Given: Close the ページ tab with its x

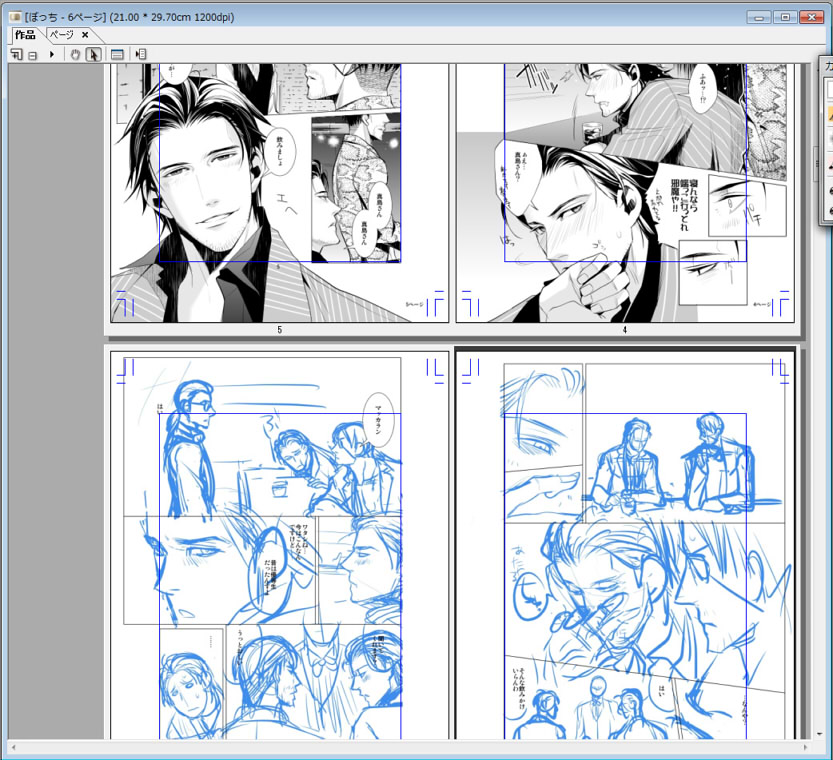Looking at the screenshot, I should [x=85, y=35].
